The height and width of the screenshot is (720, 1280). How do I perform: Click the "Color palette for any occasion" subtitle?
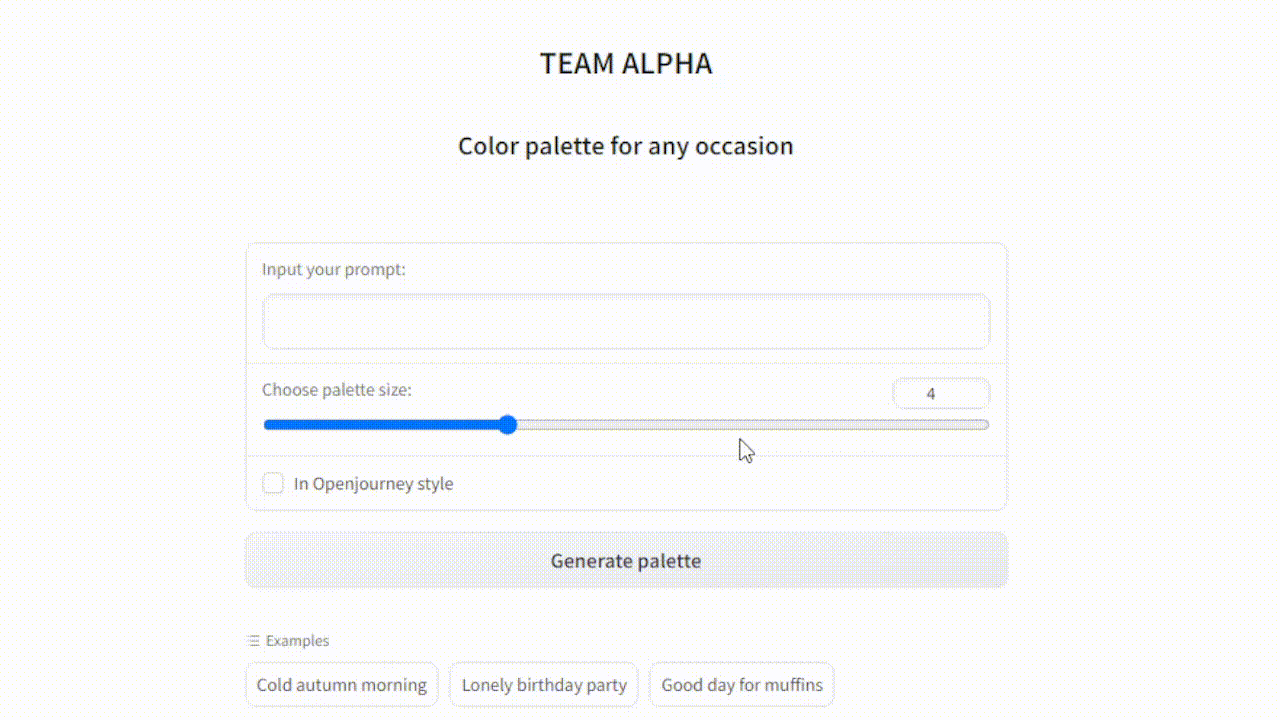(626, 146)
